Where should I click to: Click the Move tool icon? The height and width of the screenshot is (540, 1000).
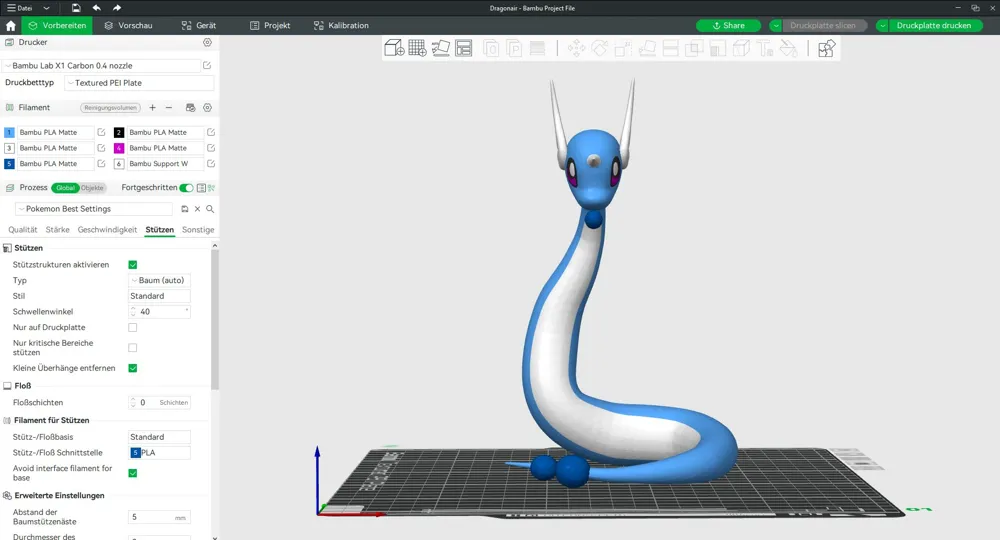(x=577, y=48)
